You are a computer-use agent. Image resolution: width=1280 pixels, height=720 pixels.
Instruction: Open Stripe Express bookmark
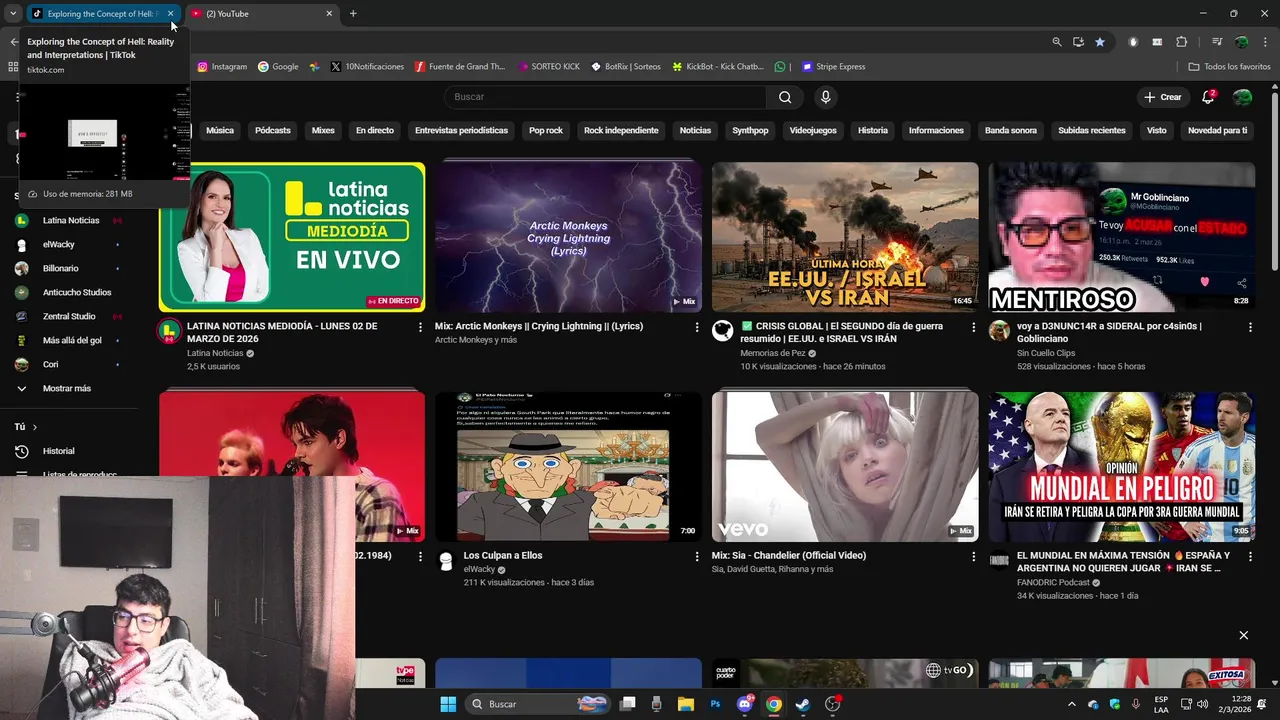pos(833,67)
